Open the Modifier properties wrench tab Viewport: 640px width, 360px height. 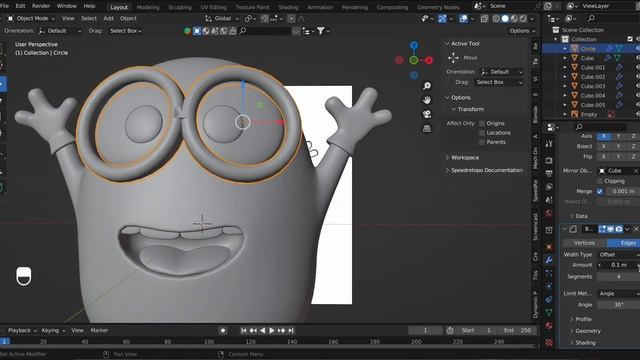tap(549, 260)
